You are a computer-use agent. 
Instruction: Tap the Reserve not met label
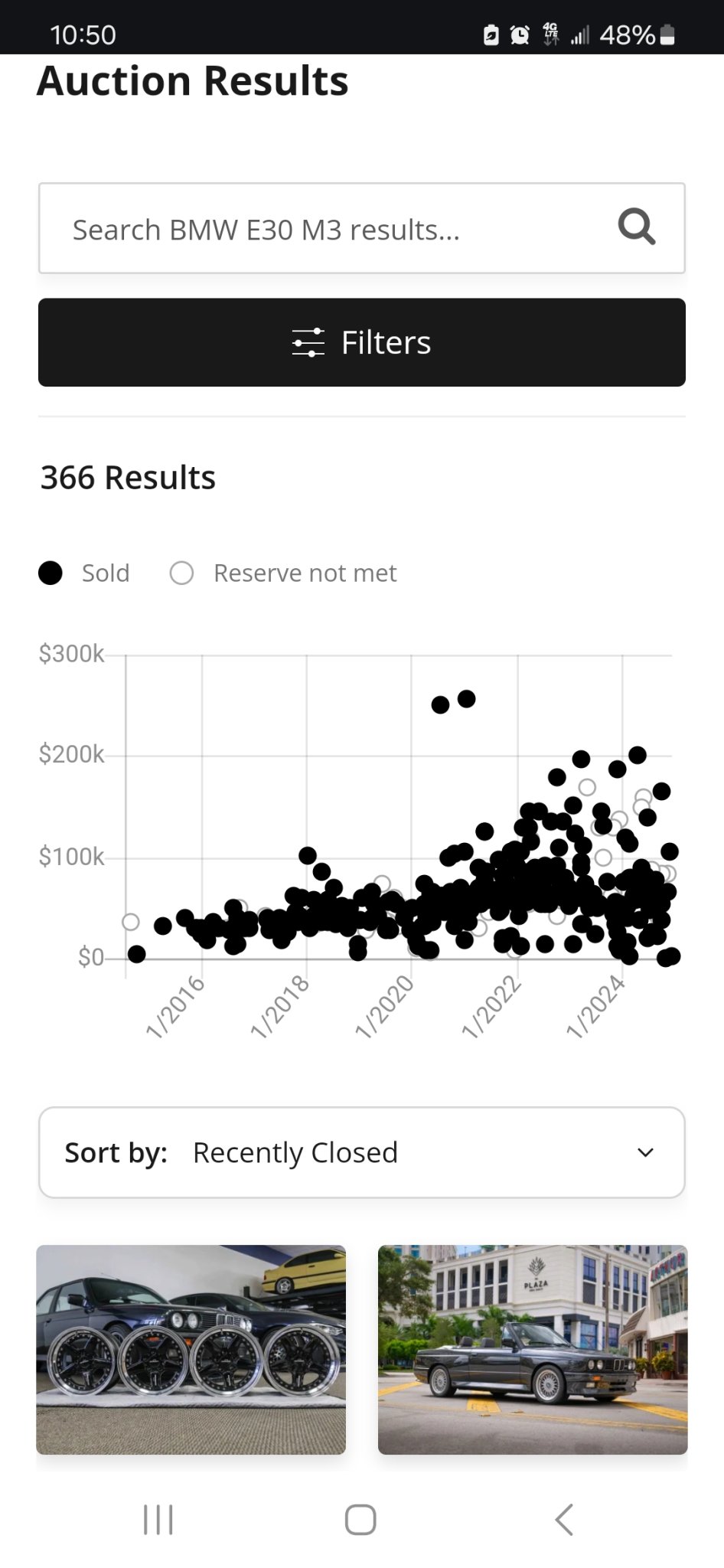pyautogui.click(x=305, y=573)
